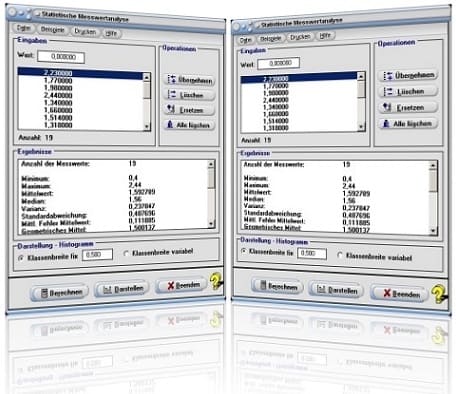Open the Drucken menu in left window
The width and height of the screenshot is (456, 394).
[x=85, y=32]
